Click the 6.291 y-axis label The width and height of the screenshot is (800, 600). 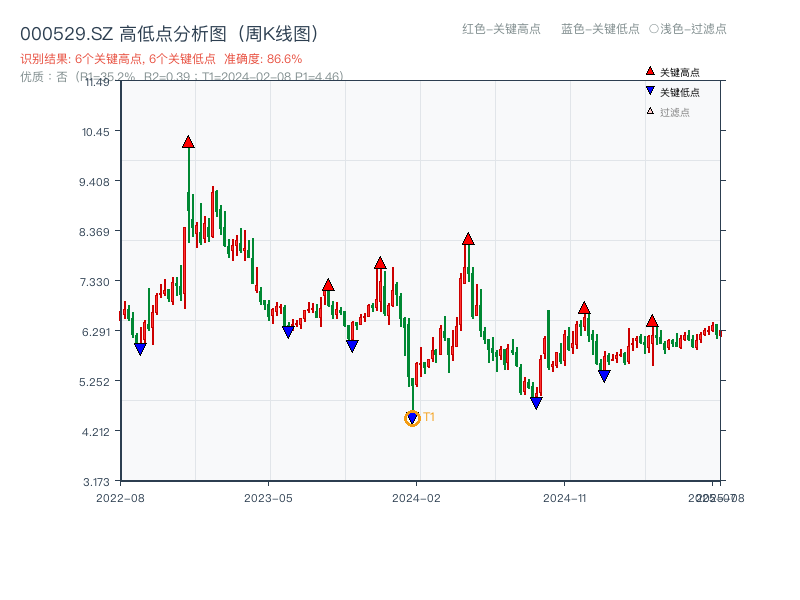click(95, 332)
